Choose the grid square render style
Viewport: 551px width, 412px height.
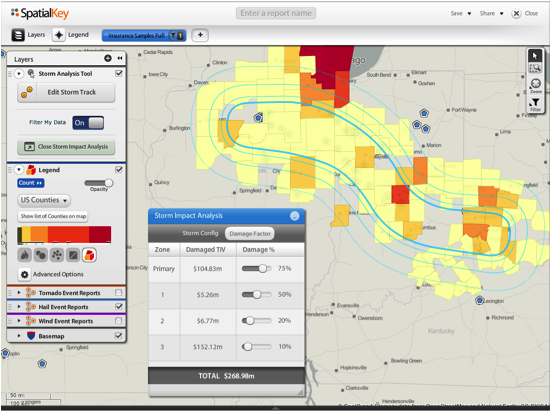[x=73, y=255]
